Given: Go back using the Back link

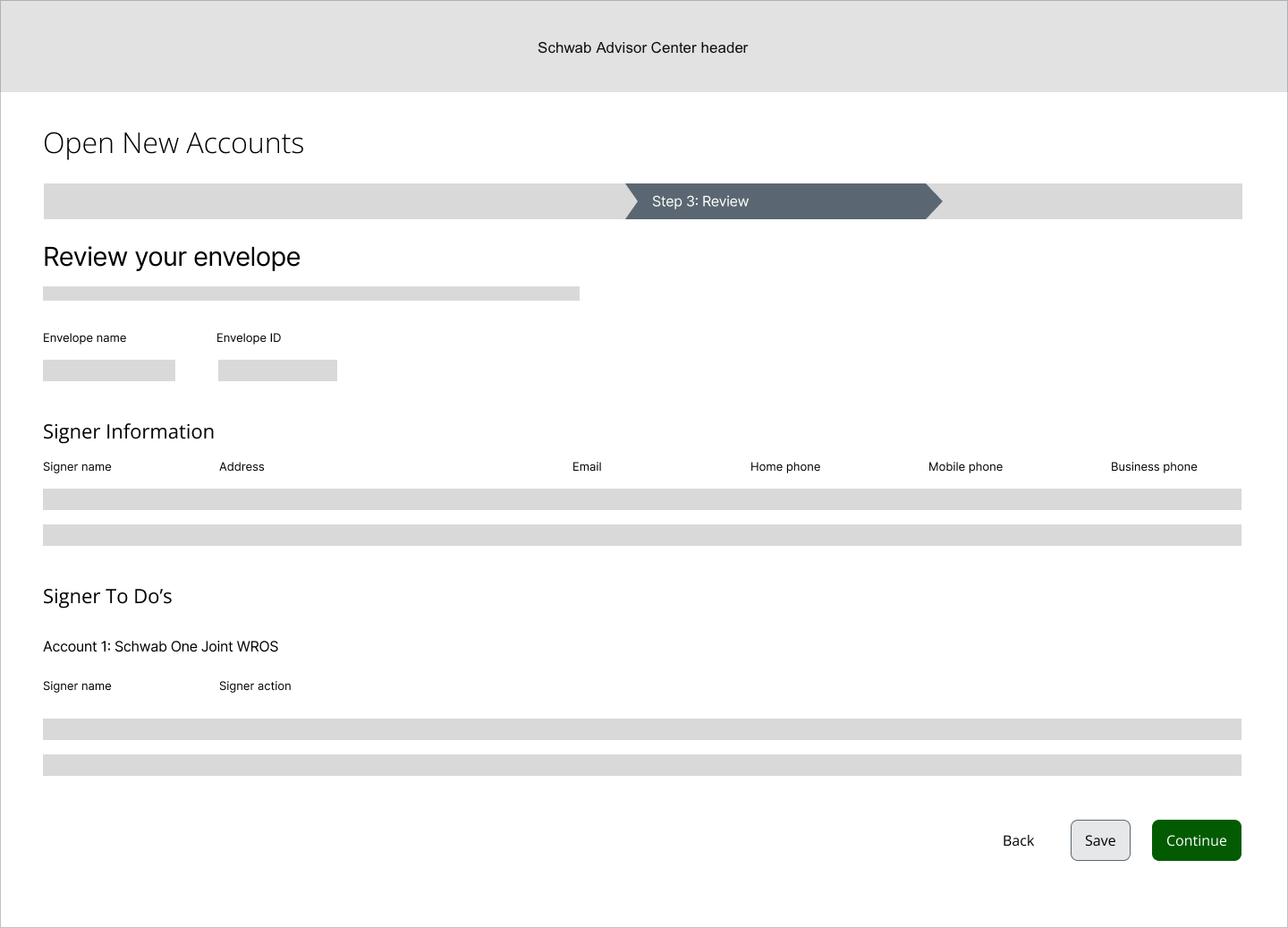Looking at the screenshot, I should click(x=1018, y=840).
